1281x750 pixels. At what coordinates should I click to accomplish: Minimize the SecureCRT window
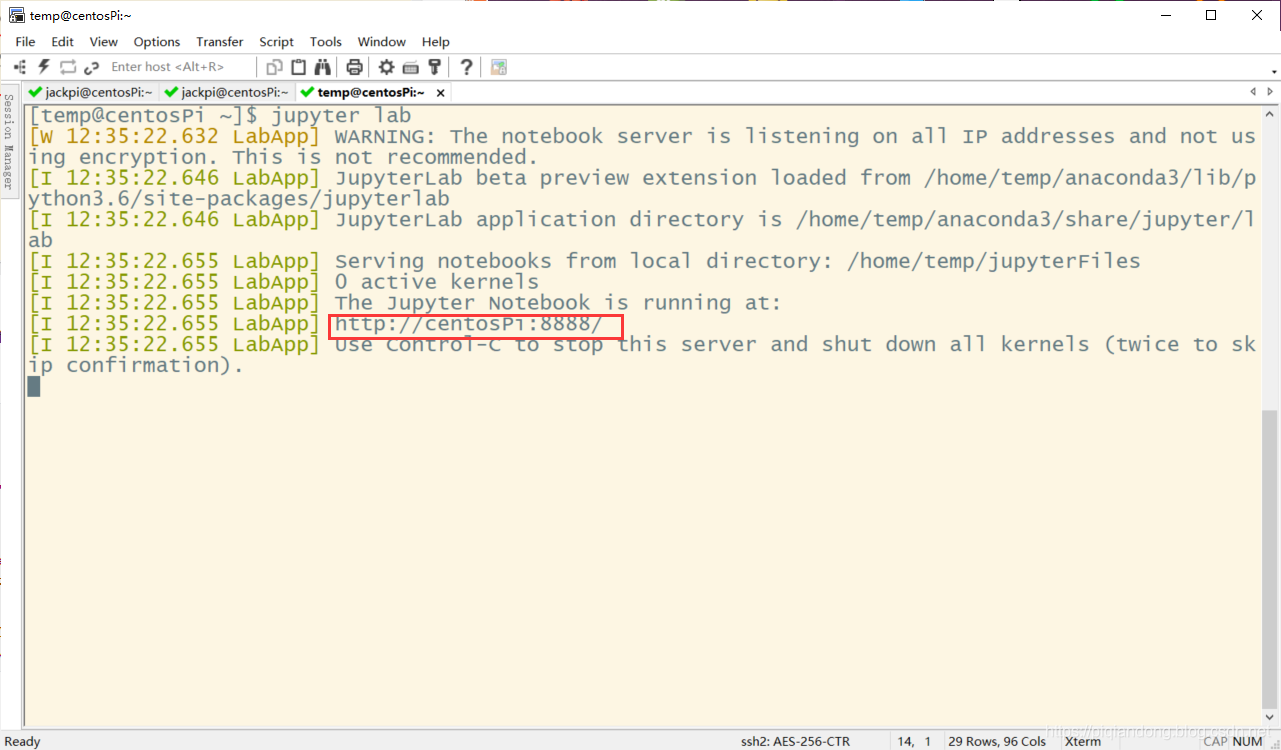tap(1164, 15)
